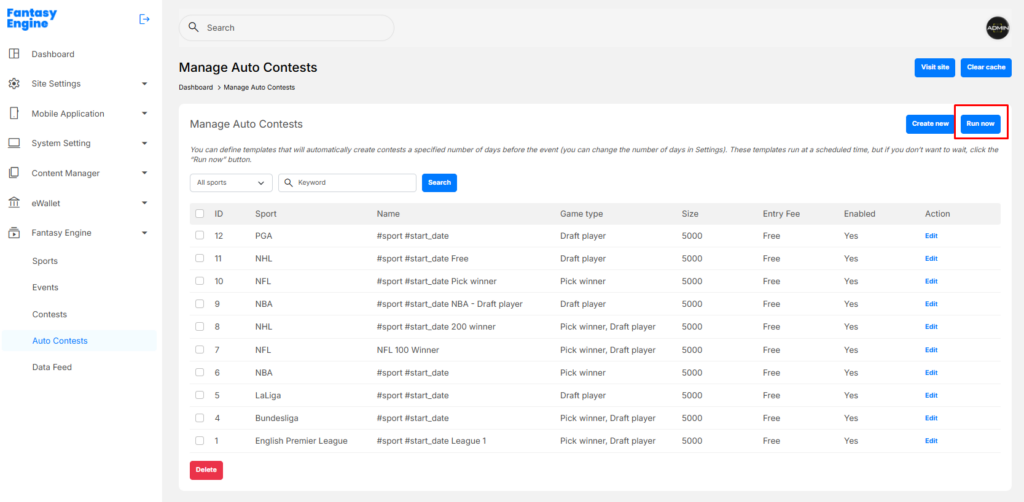Click the System Setting monitor icon

coord(14,143)
